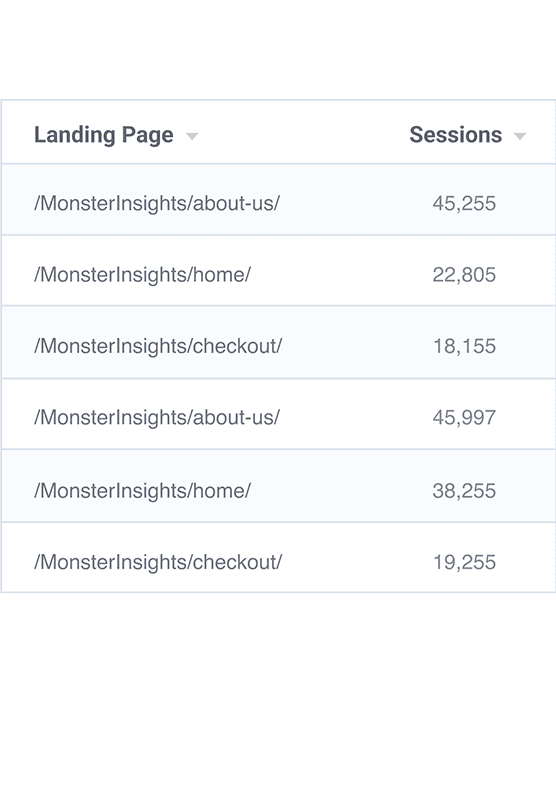Open the checkout link with 19,255 sessions

[158, 562]
